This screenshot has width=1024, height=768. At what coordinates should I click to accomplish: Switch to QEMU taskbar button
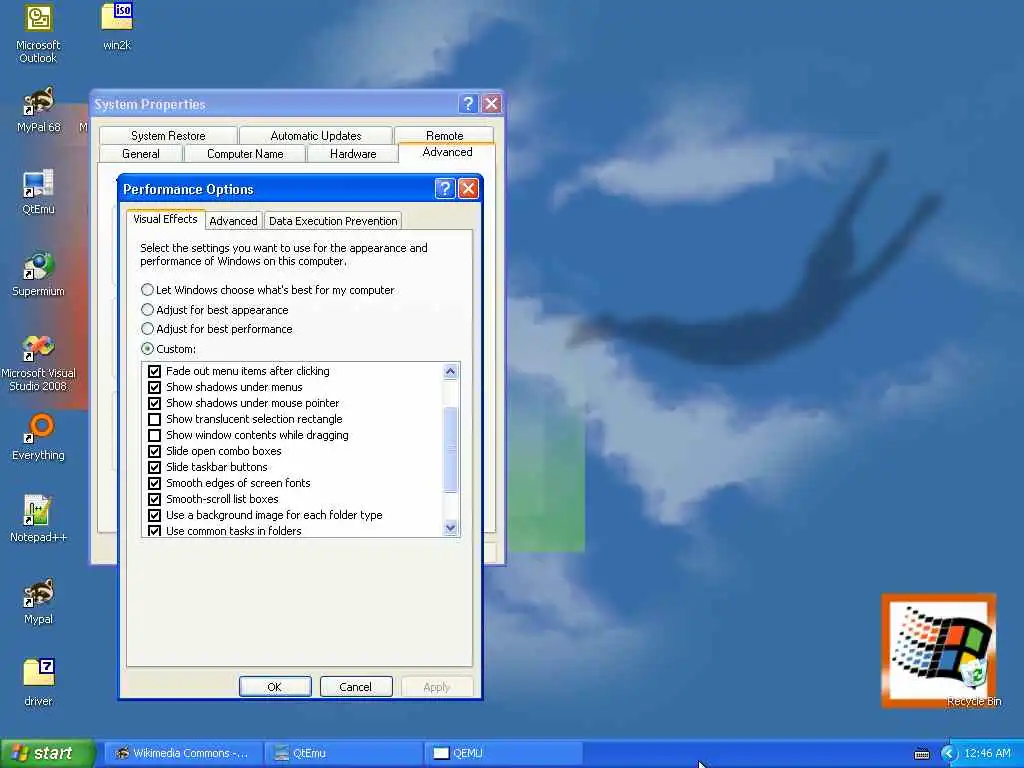click(x=503, y=753)
